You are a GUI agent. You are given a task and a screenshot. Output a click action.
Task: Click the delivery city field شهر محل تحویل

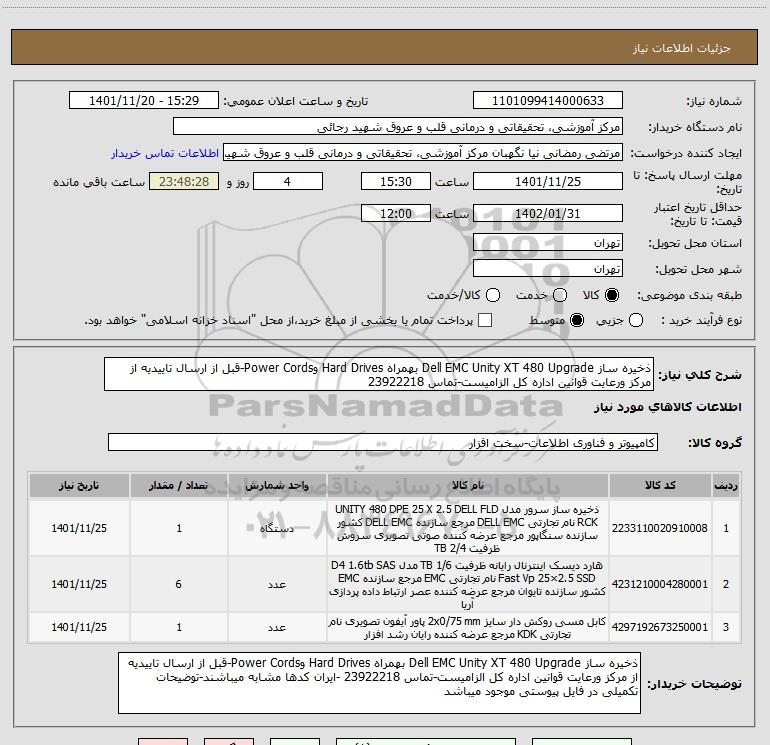point(548,269)
